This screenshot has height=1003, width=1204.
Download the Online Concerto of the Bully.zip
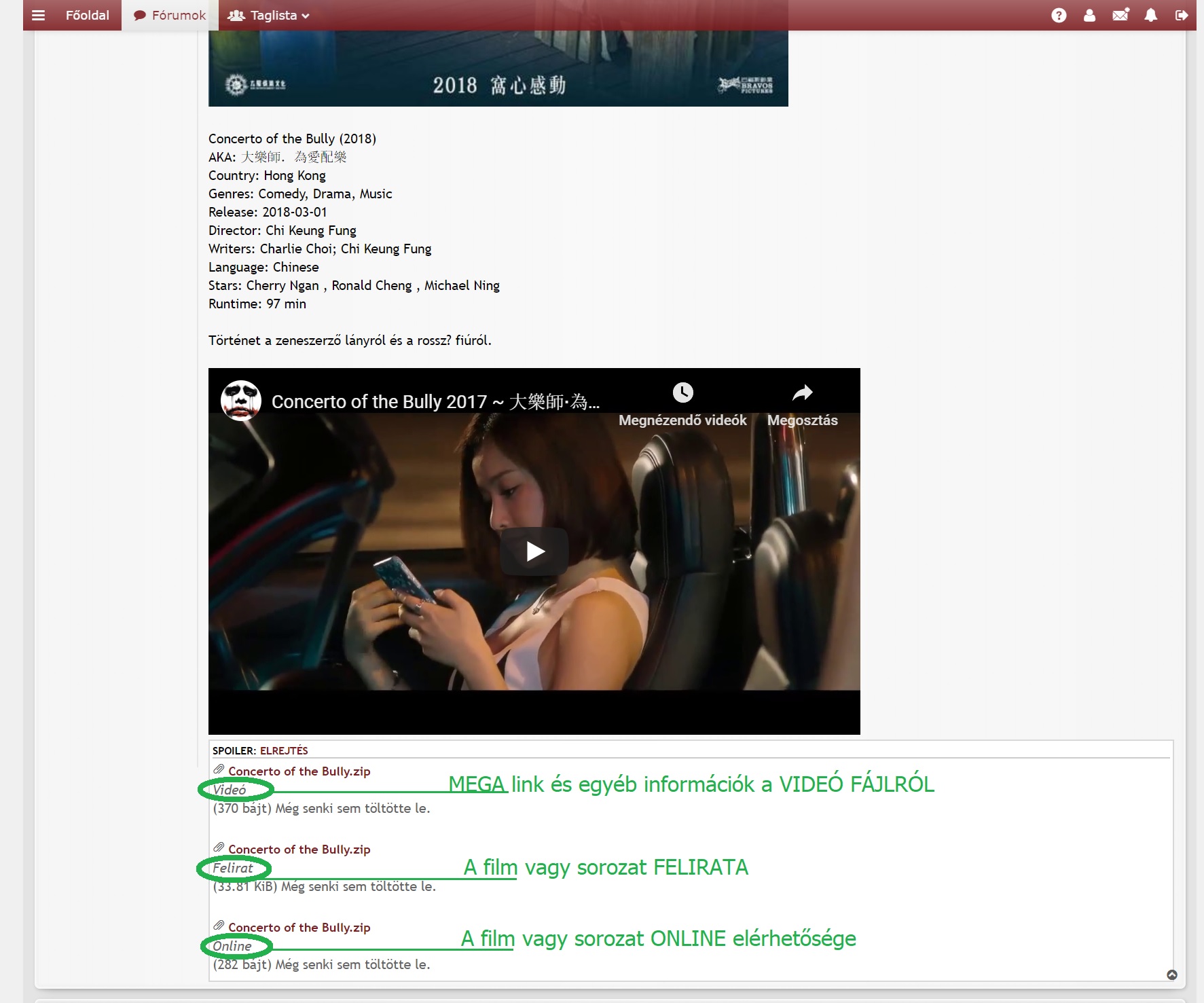pos(299,928)
